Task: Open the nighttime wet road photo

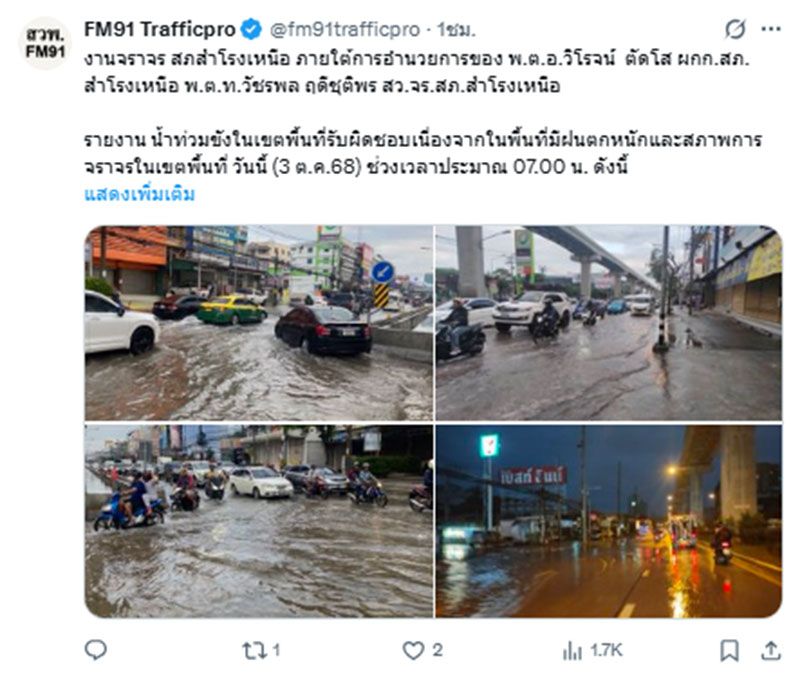Action: tap(609, 521)
